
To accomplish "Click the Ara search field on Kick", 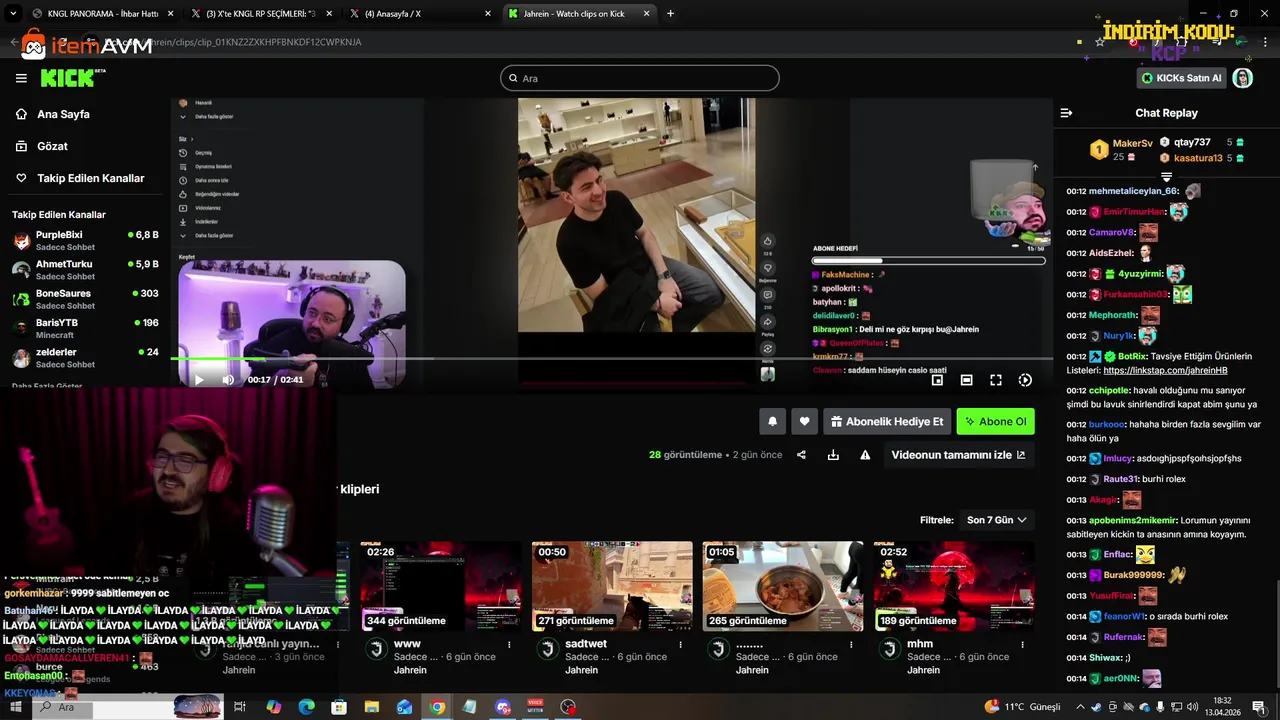I will point(640,78).
